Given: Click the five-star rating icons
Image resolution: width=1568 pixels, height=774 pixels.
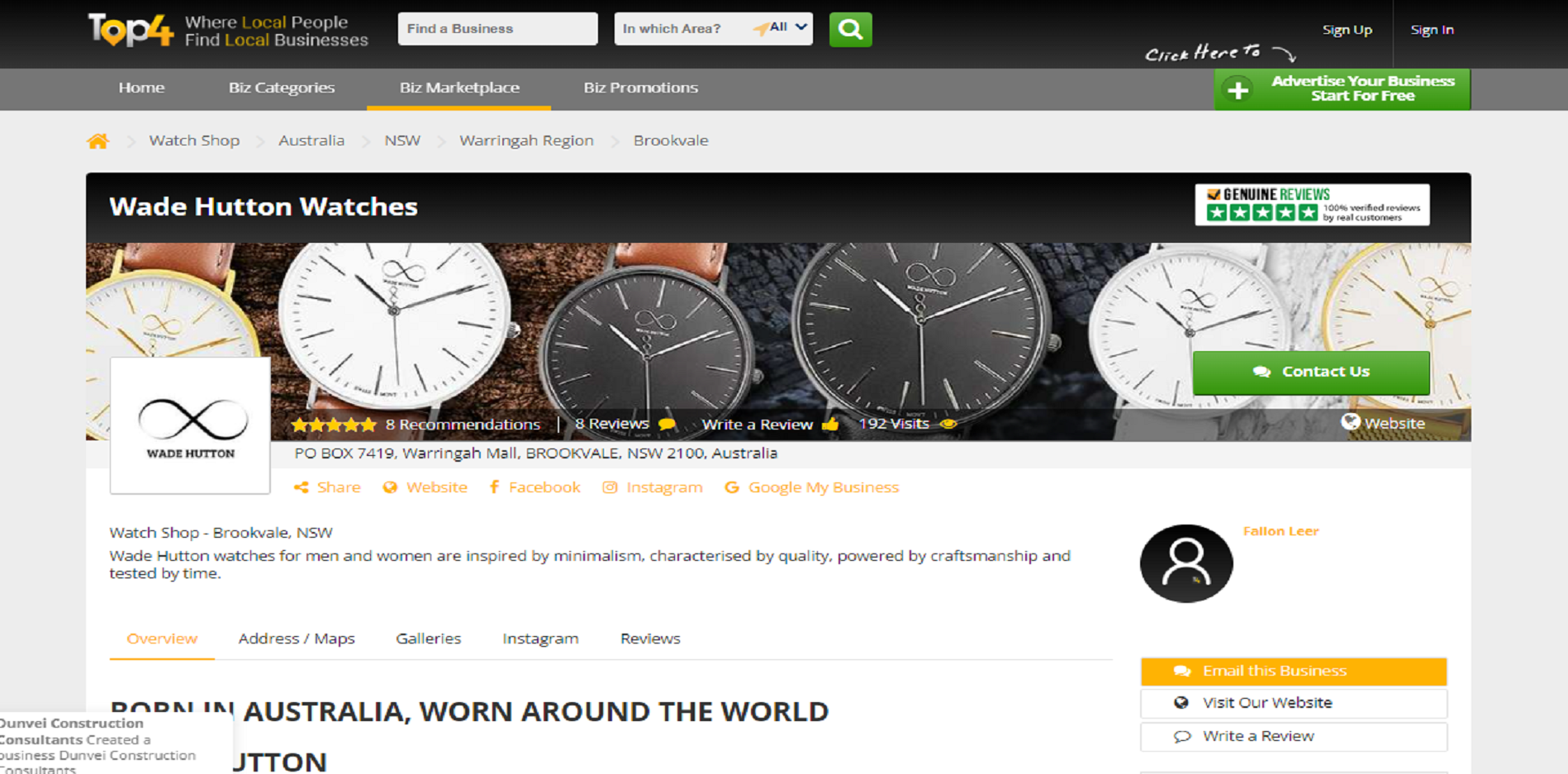Looking at the screenshot, I should [x=334, y=425].
